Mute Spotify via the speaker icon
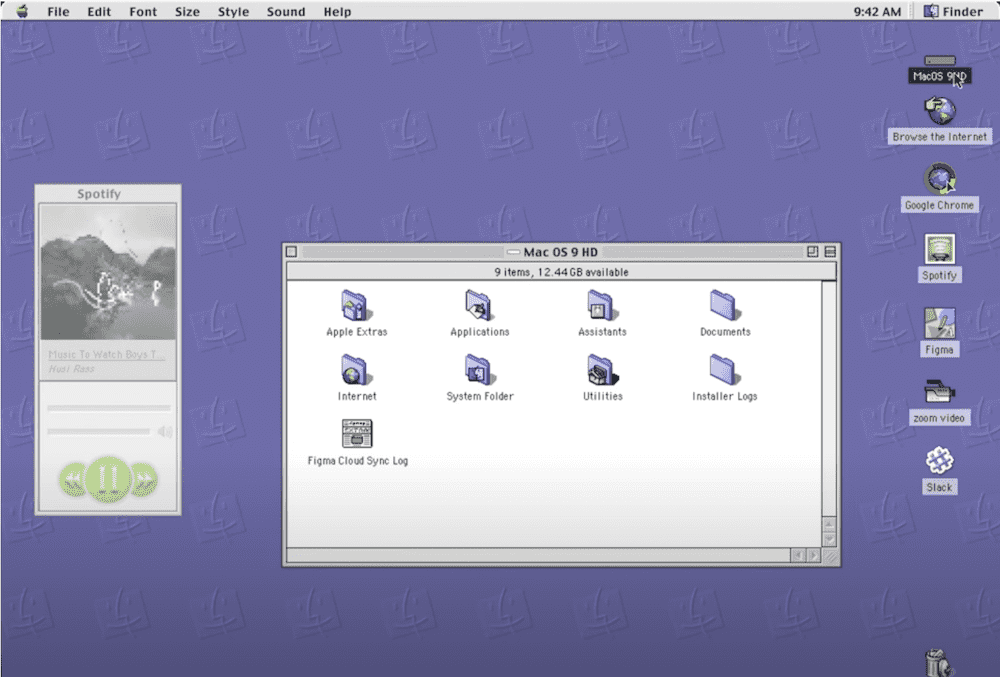1000x677 pixels. (x=165, y=432)
